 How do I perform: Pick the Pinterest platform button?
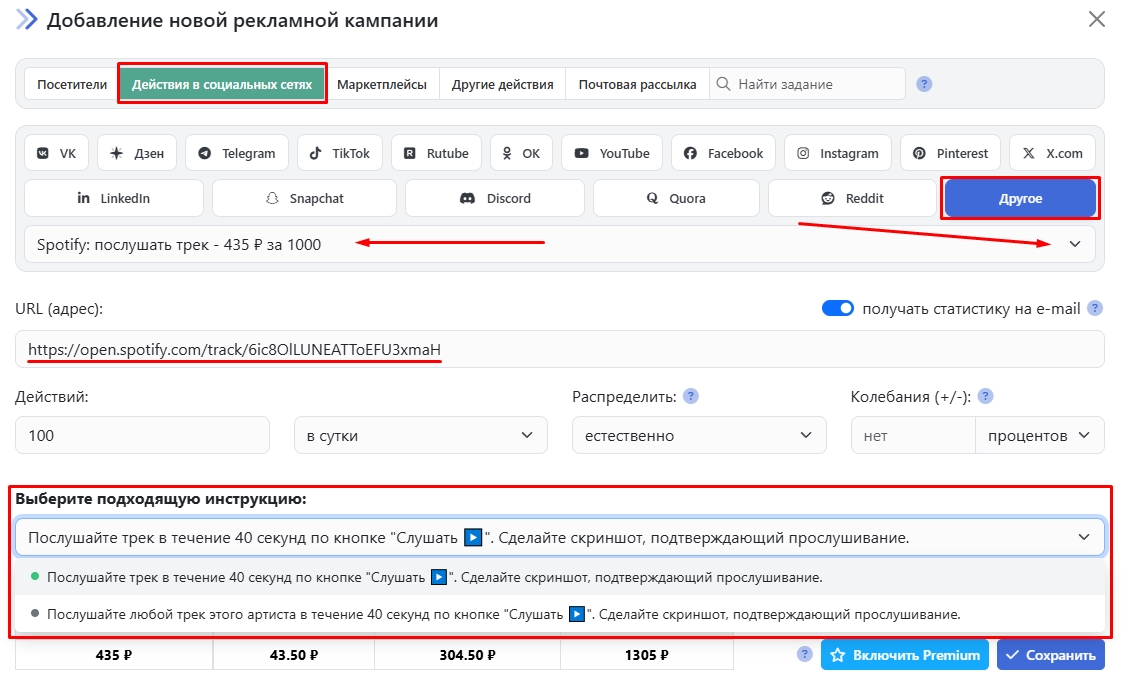point(950,153)
